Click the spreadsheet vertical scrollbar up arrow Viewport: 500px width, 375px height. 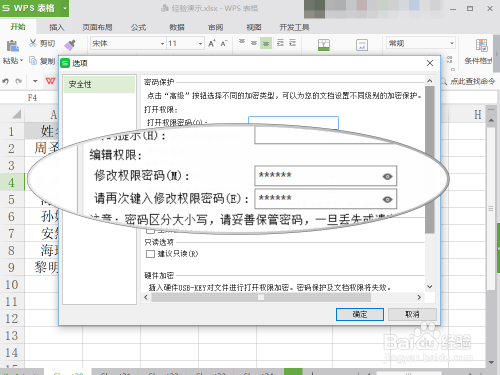point(491,120)
